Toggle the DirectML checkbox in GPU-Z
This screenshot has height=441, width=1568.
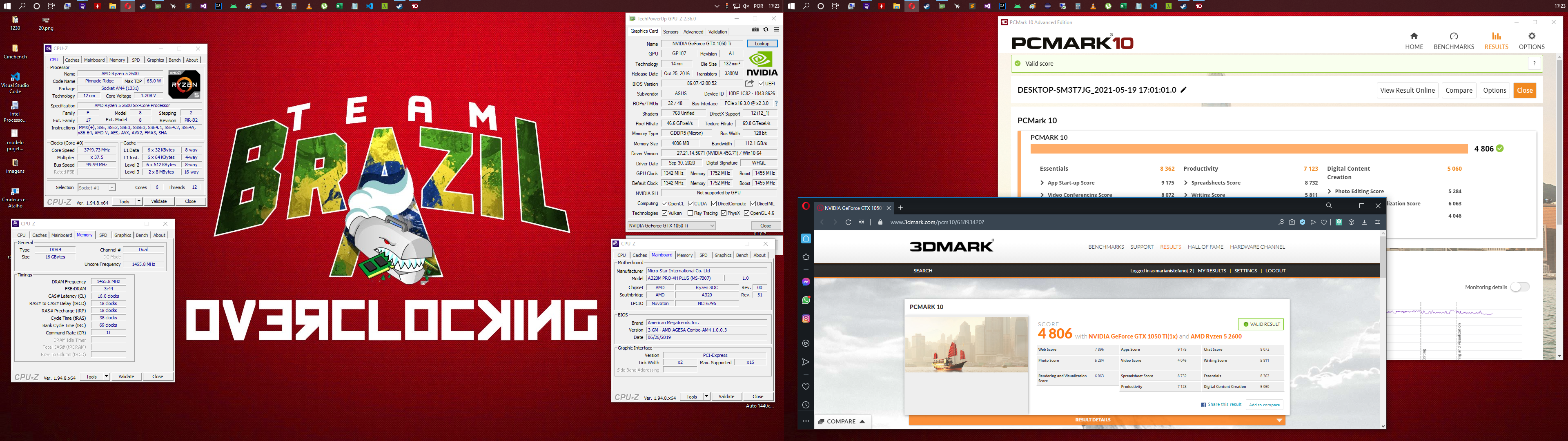[x=753, y=203]
